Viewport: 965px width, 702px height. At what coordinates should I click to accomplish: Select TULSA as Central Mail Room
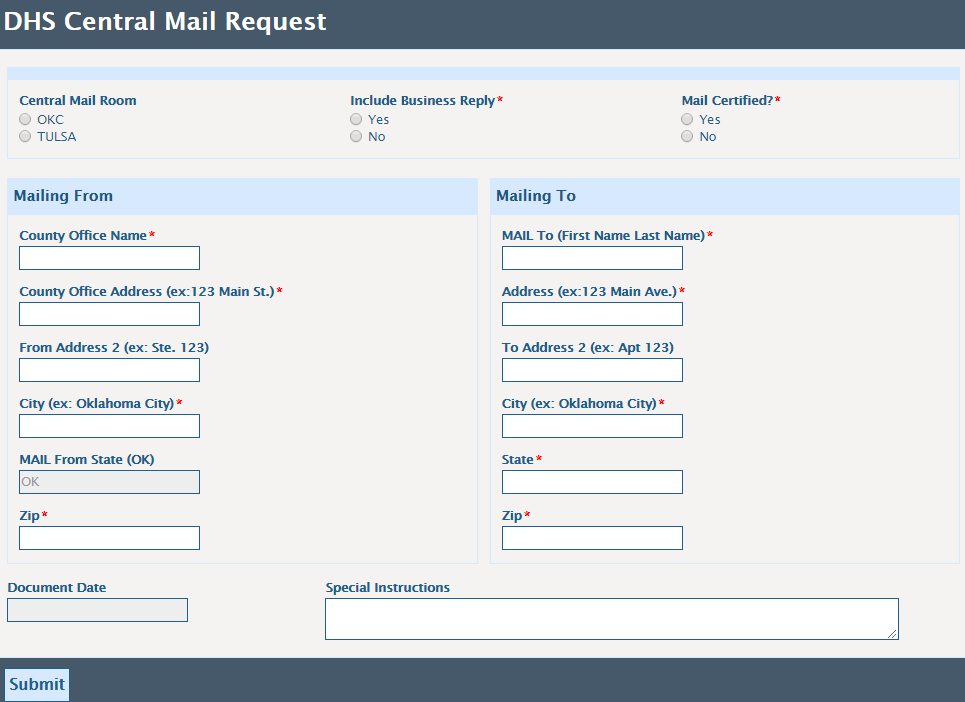(x=25, y=136)
